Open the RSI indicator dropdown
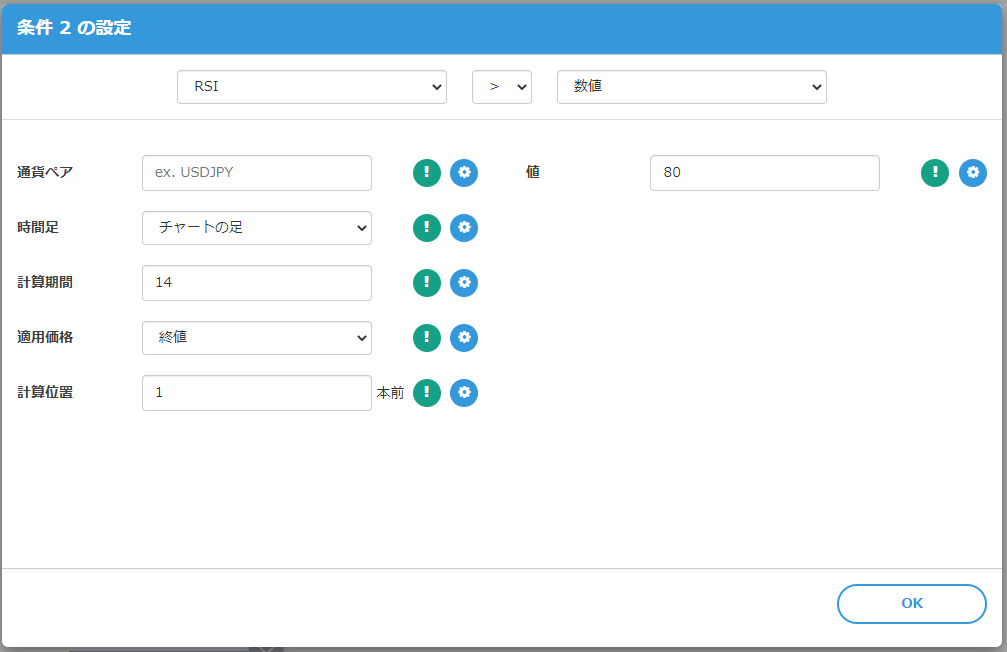Screen dimensions: 1007x652 (x=312, y=87)
